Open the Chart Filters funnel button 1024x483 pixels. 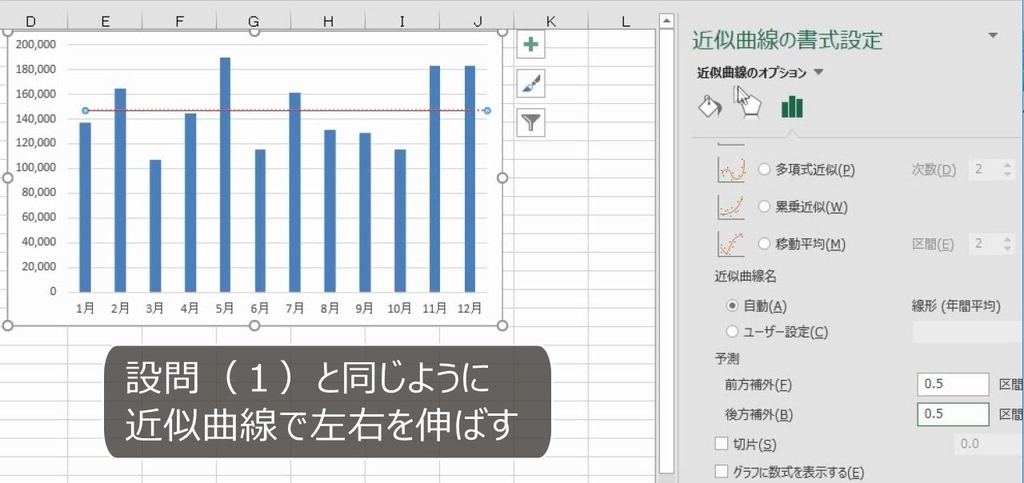tap(531, 123)
